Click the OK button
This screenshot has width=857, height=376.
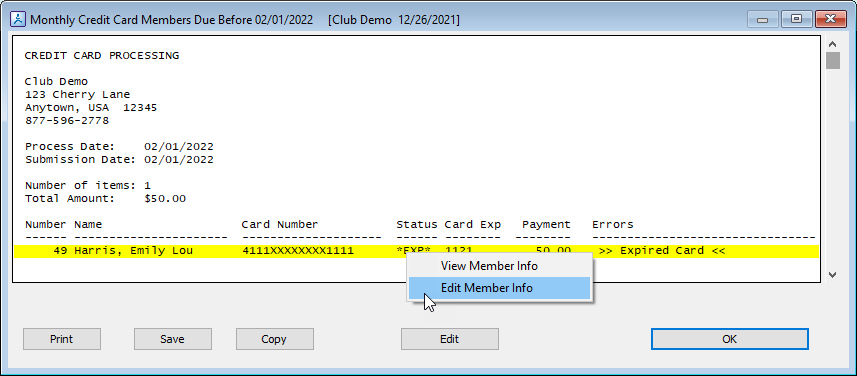(730, 339)
